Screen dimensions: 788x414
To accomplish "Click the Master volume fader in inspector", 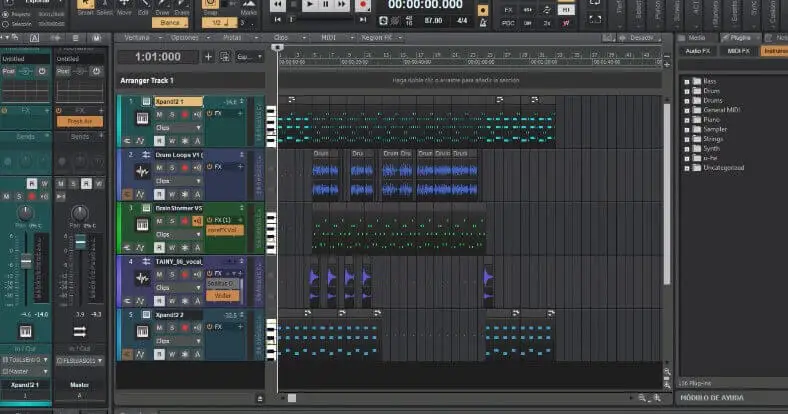I will coord(80,243).
